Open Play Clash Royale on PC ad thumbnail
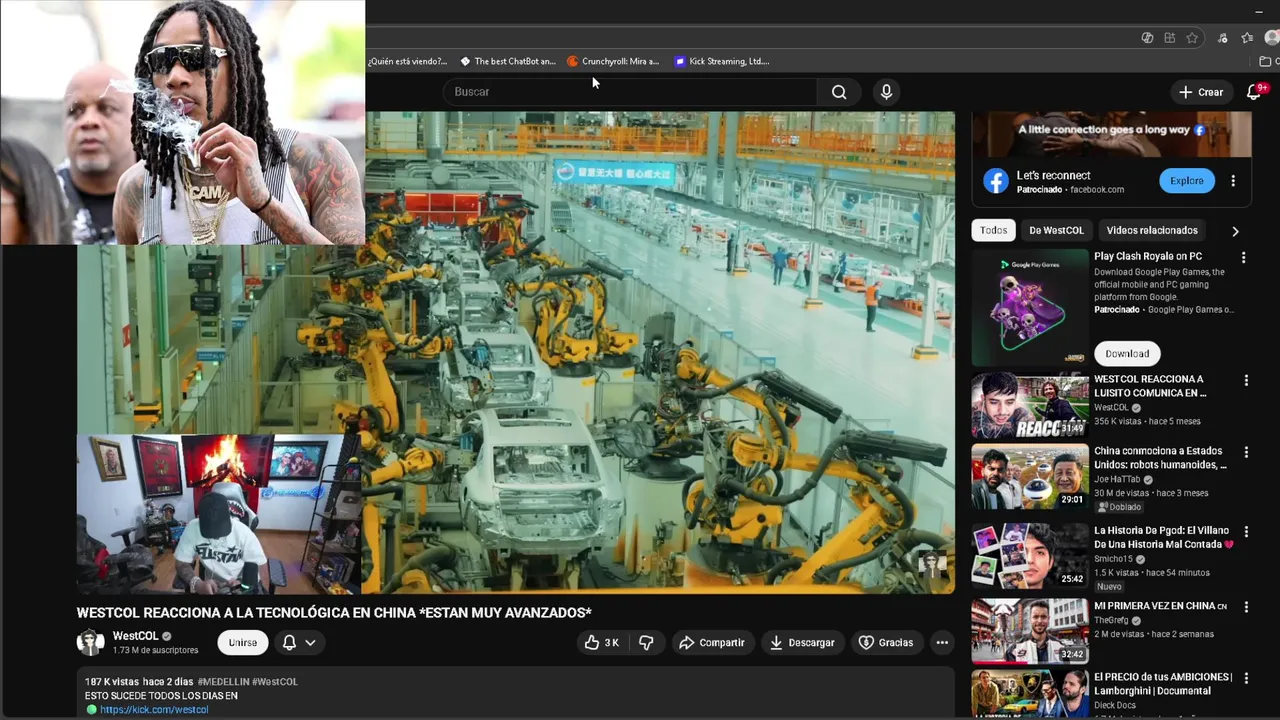The height and width of the screenshot is (720, 1280). click(1030, 307)
